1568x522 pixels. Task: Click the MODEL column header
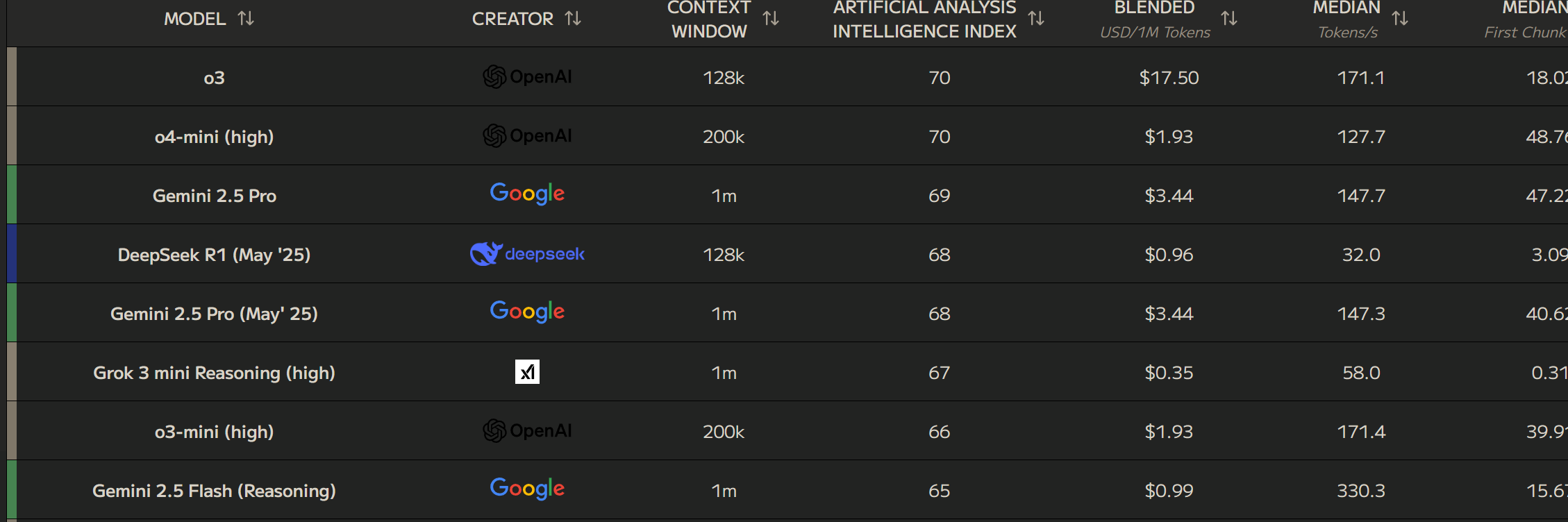[x=195, y=19]
